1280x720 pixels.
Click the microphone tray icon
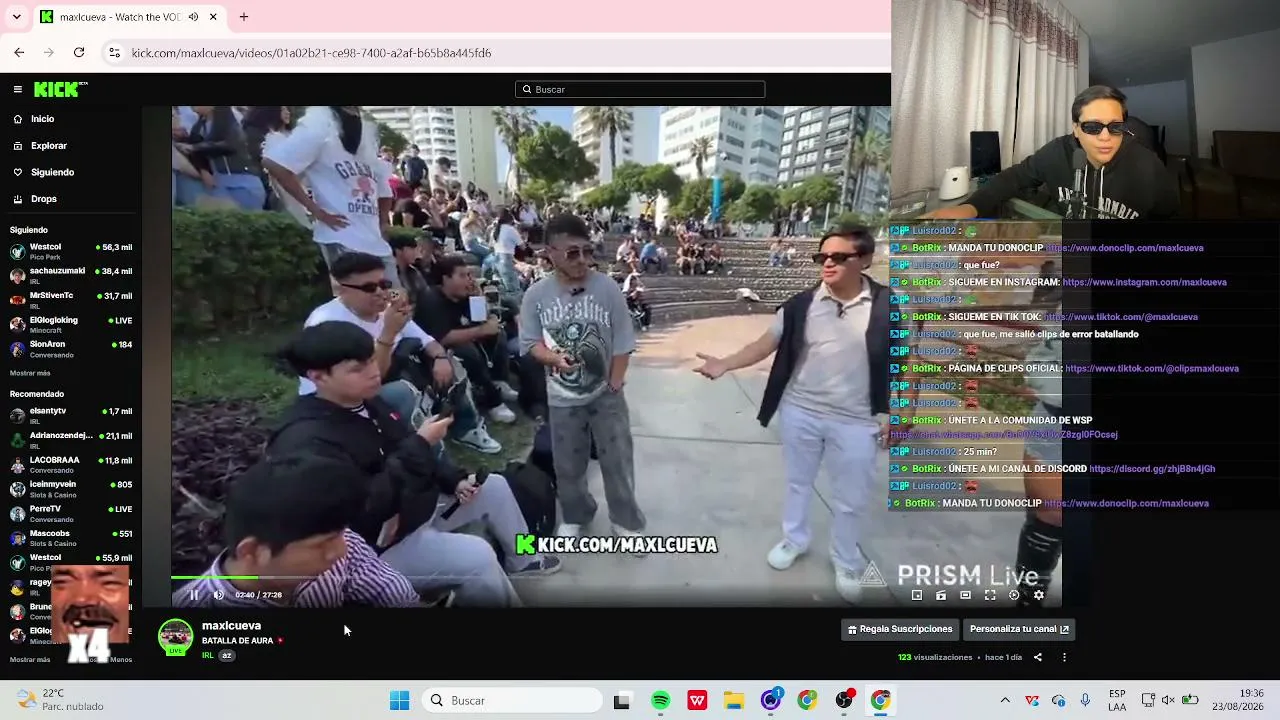point(1085,700)
